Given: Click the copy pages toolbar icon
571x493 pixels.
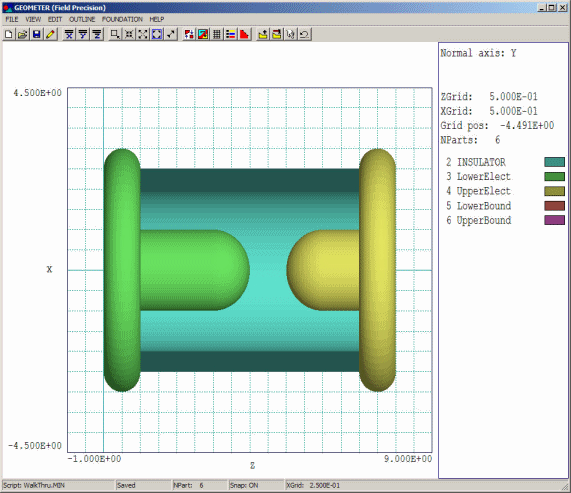Looking at the screenshot, I should tap(291, 35).
